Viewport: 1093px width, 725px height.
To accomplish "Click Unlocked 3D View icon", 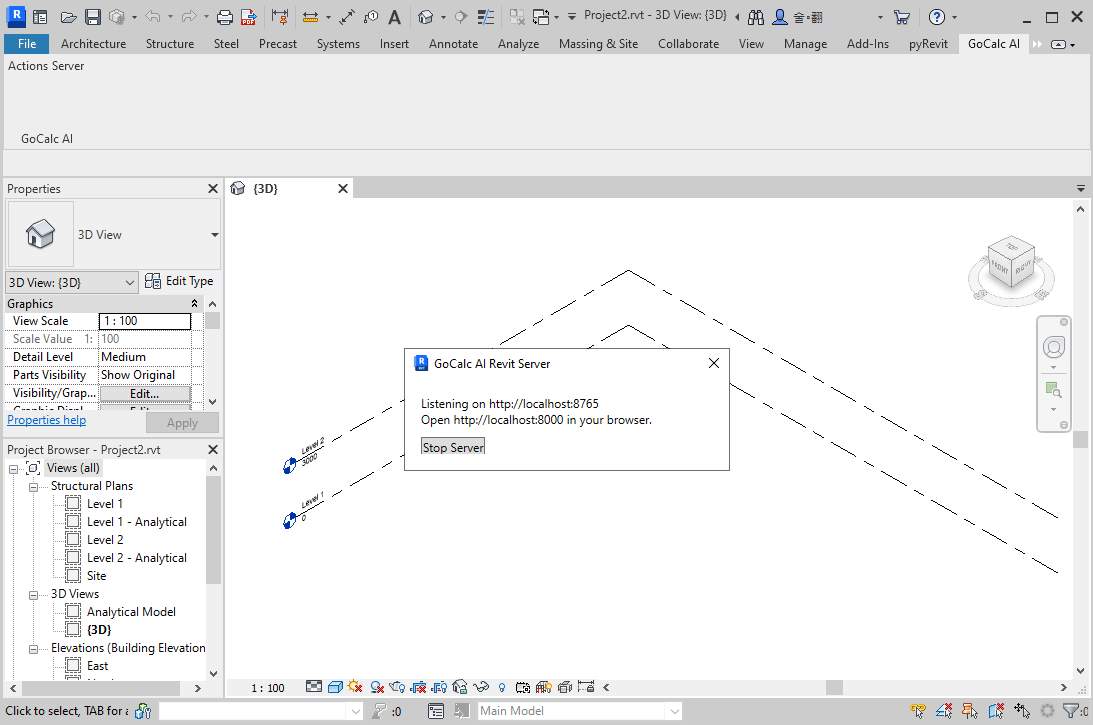I will [x=460, y=687].
